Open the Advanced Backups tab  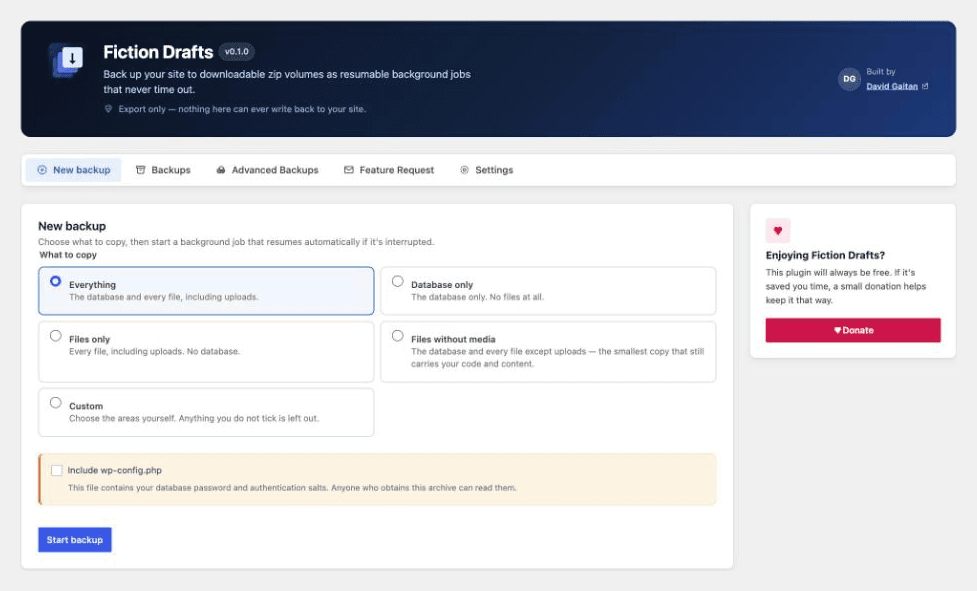pos(267,170)
